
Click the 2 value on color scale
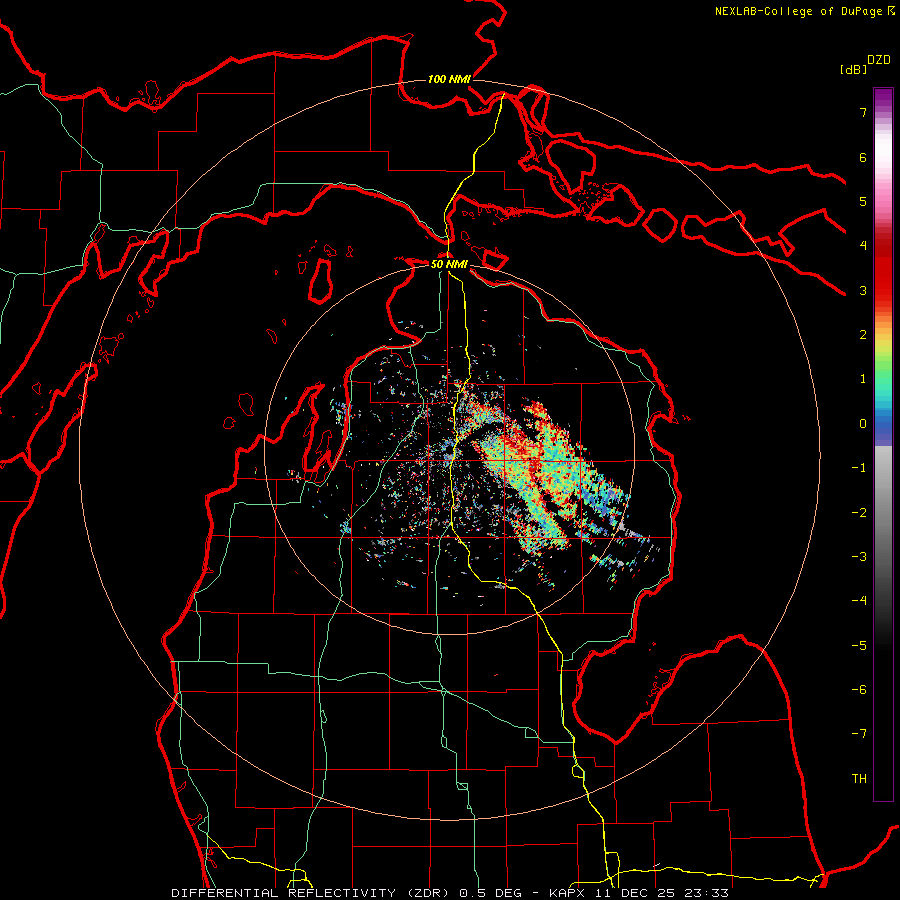click(863, 335)
